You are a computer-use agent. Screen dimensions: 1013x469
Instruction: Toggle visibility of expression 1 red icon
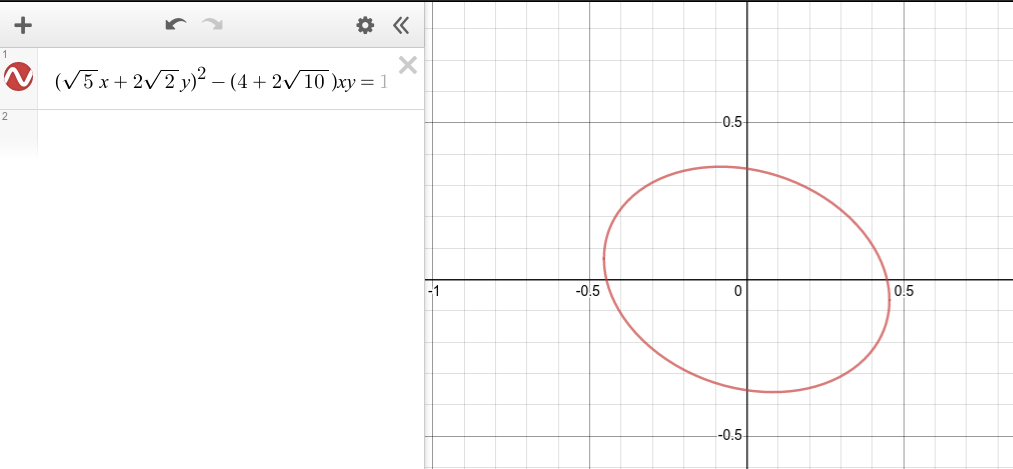(20, 77)
